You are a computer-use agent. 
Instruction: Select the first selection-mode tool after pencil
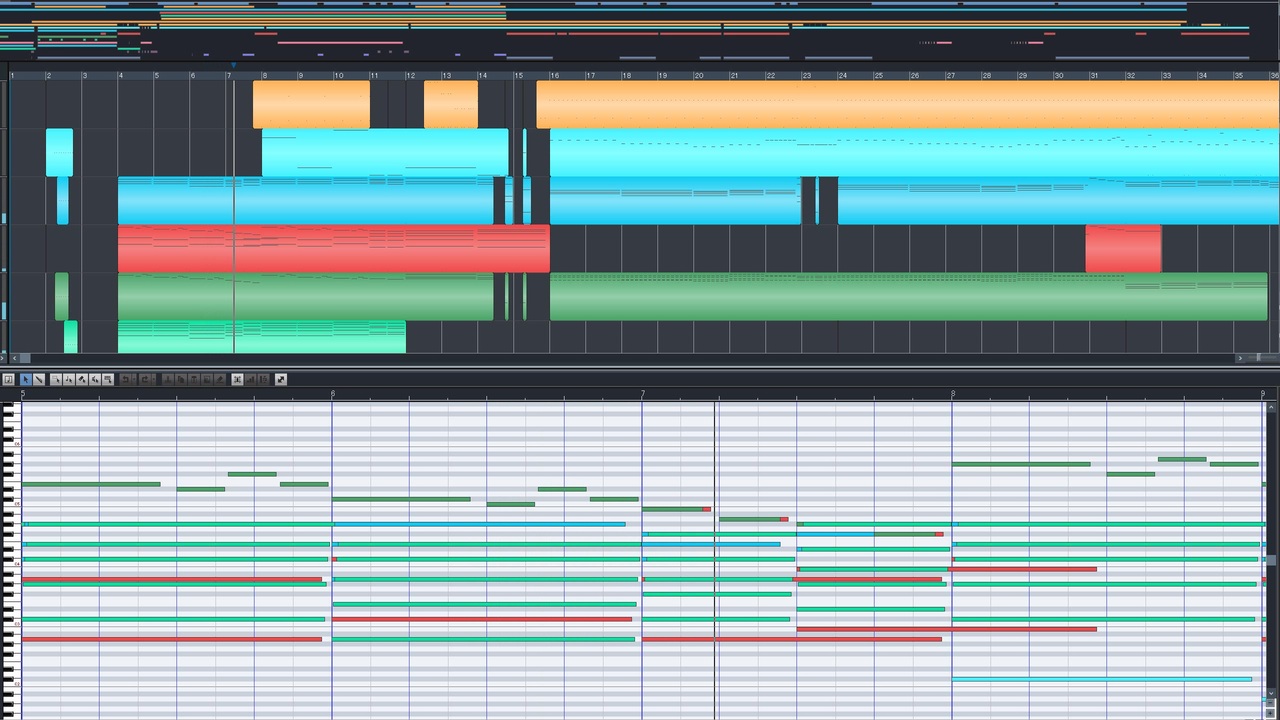coord(56,380)
